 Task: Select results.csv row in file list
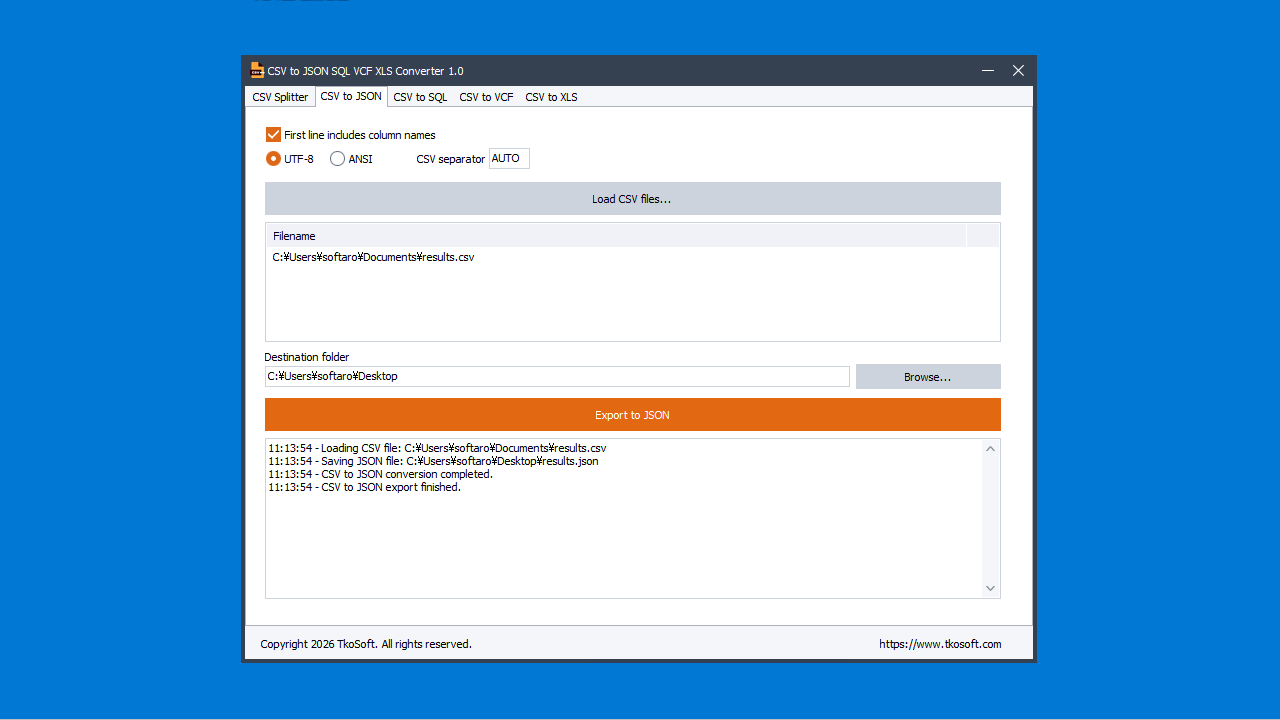click(632, 257)
